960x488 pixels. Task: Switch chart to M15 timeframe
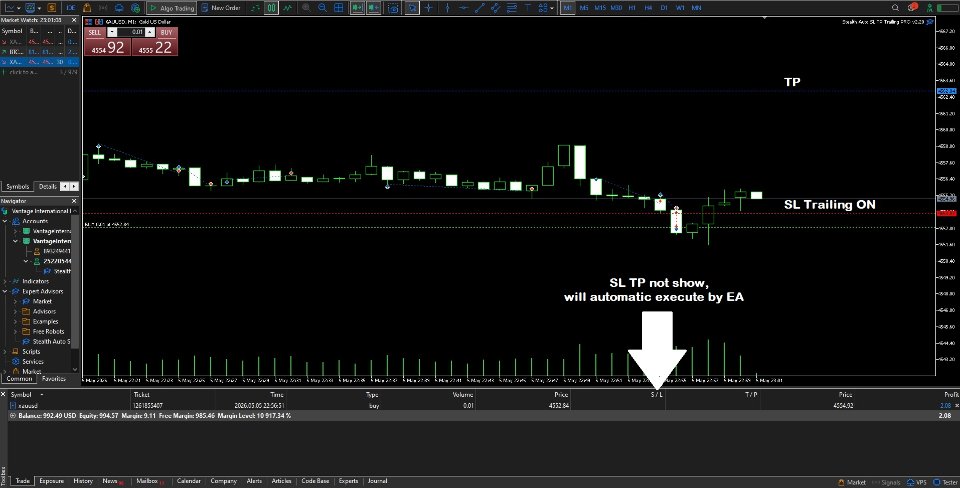(600, 8)
